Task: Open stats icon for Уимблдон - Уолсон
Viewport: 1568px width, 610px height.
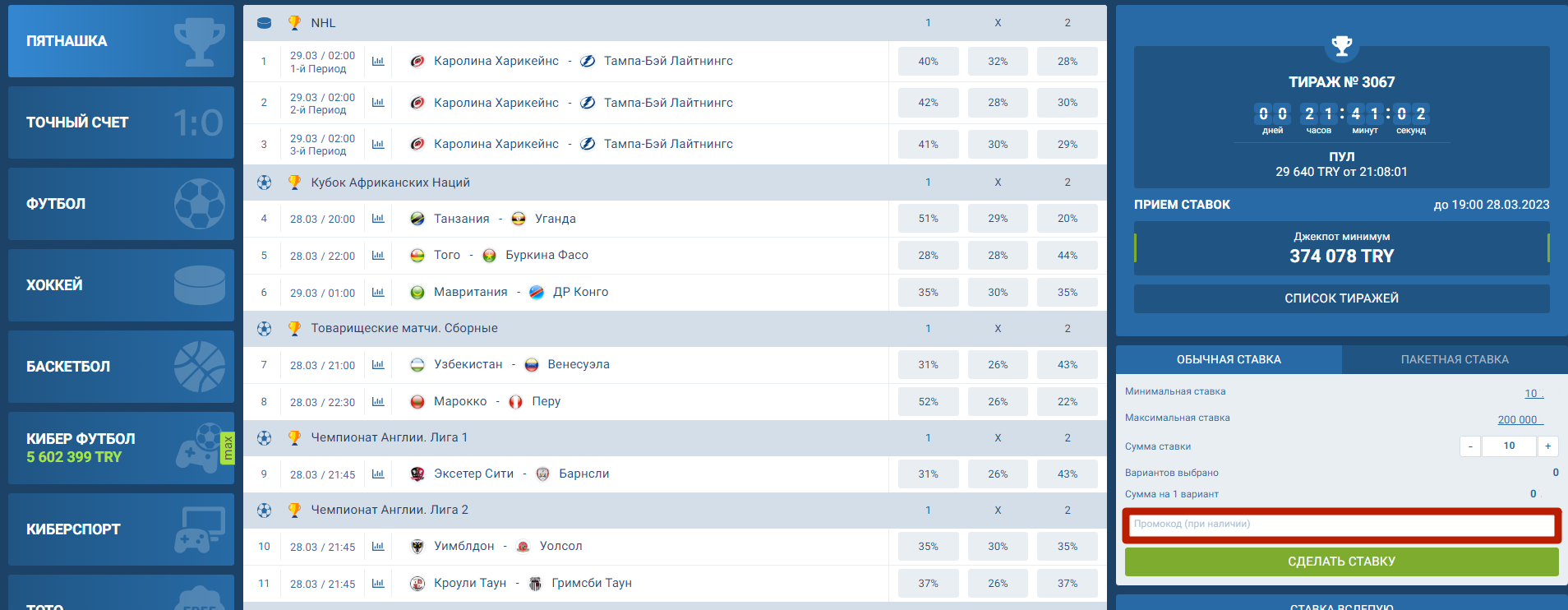Action: click(x=378, y=547)
